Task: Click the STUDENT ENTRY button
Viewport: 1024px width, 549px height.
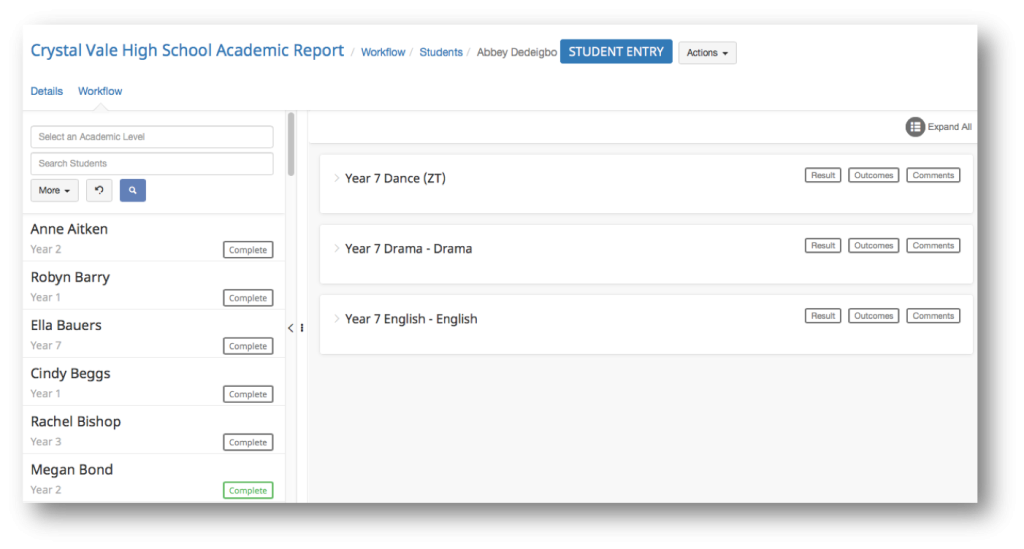Action: pyautogui.click(x=616, y=52)
